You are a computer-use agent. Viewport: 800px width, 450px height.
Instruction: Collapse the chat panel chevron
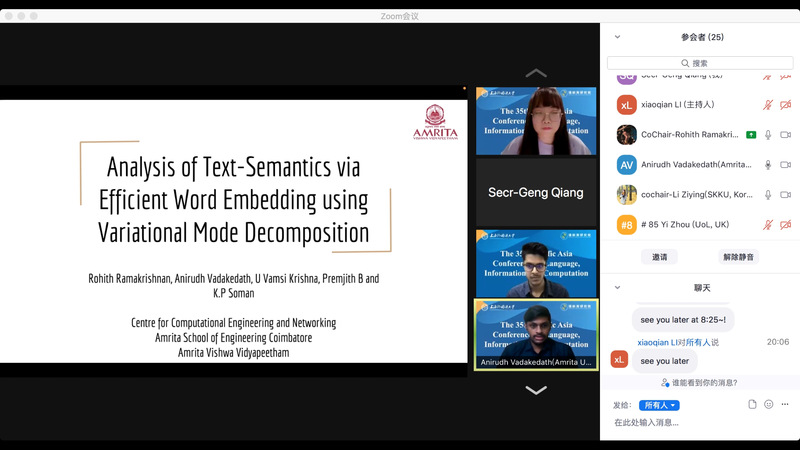pos(617,288)
